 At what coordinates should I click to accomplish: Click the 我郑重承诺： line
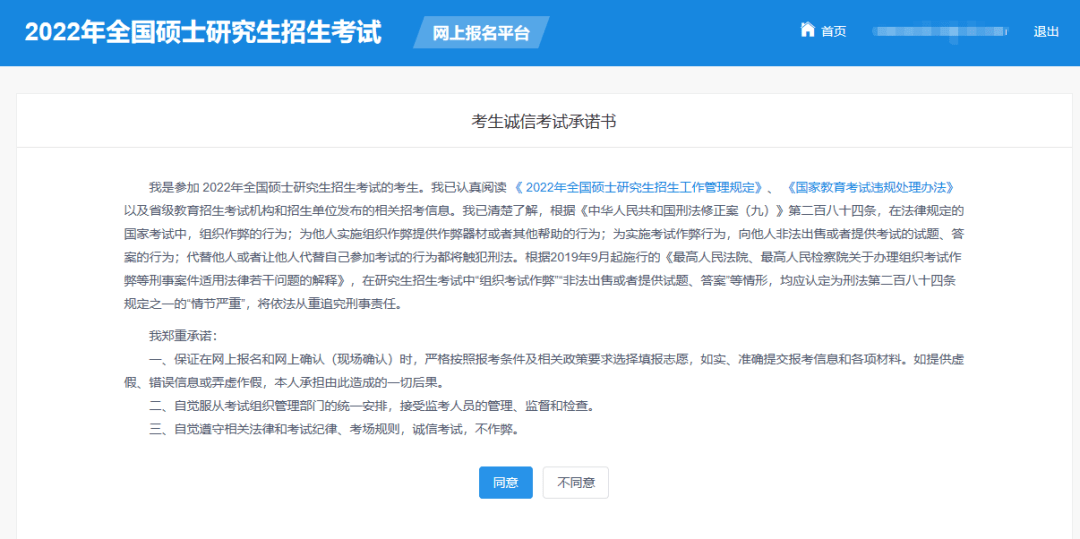click(x=183, y=337)
